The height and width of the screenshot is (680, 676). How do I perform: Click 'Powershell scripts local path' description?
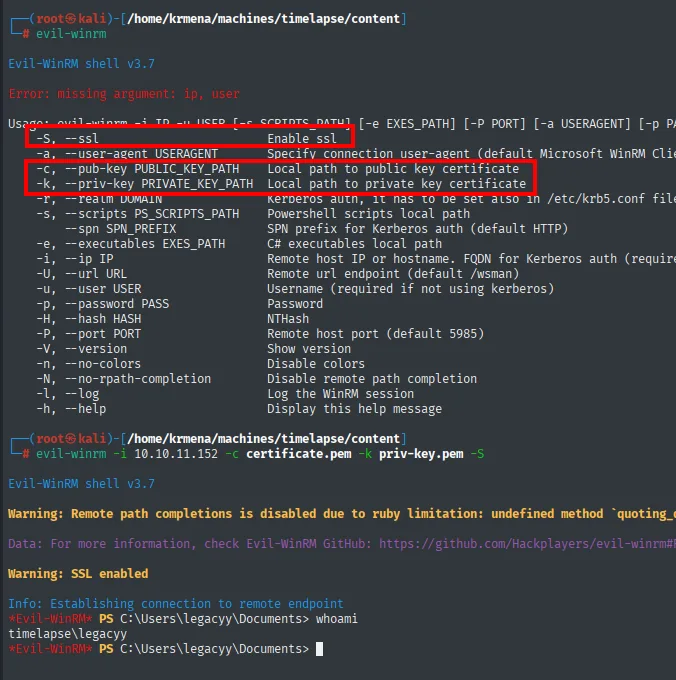(x=369, y=214)
